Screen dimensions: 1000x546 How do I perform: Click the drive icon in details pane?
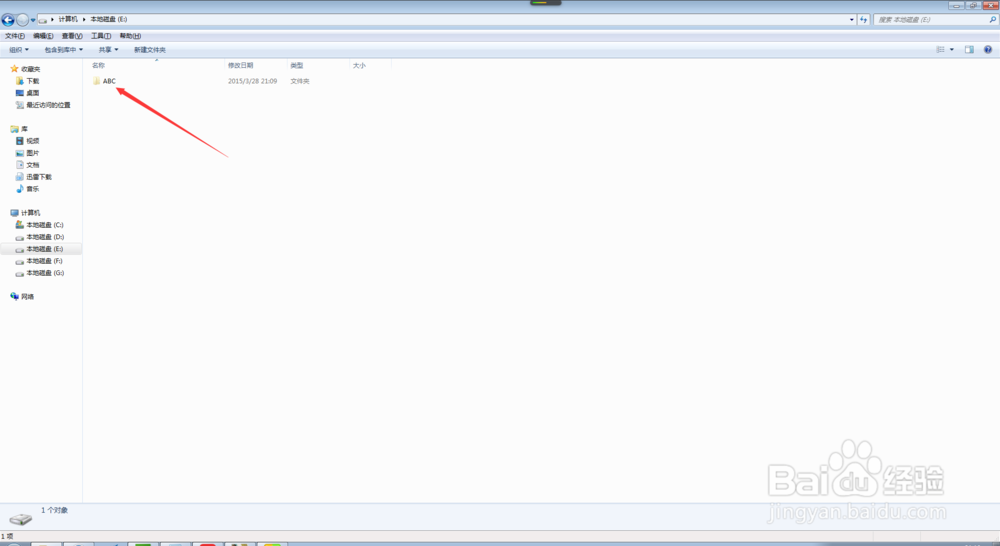20,519
